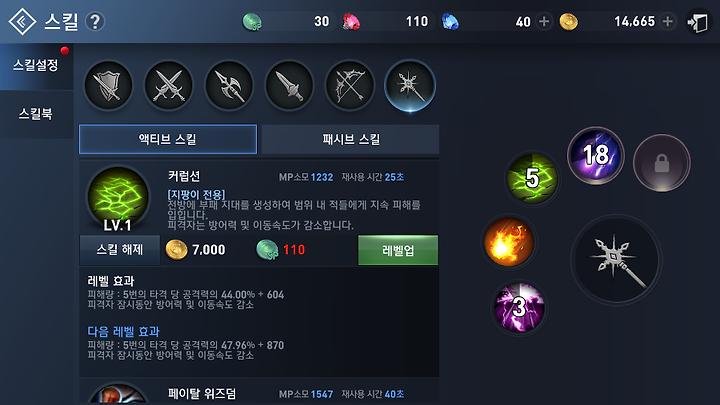The width and height of the screenshot is (720, 405).
Task: Select the bow and arrow weapon icon
Action: 349,86
